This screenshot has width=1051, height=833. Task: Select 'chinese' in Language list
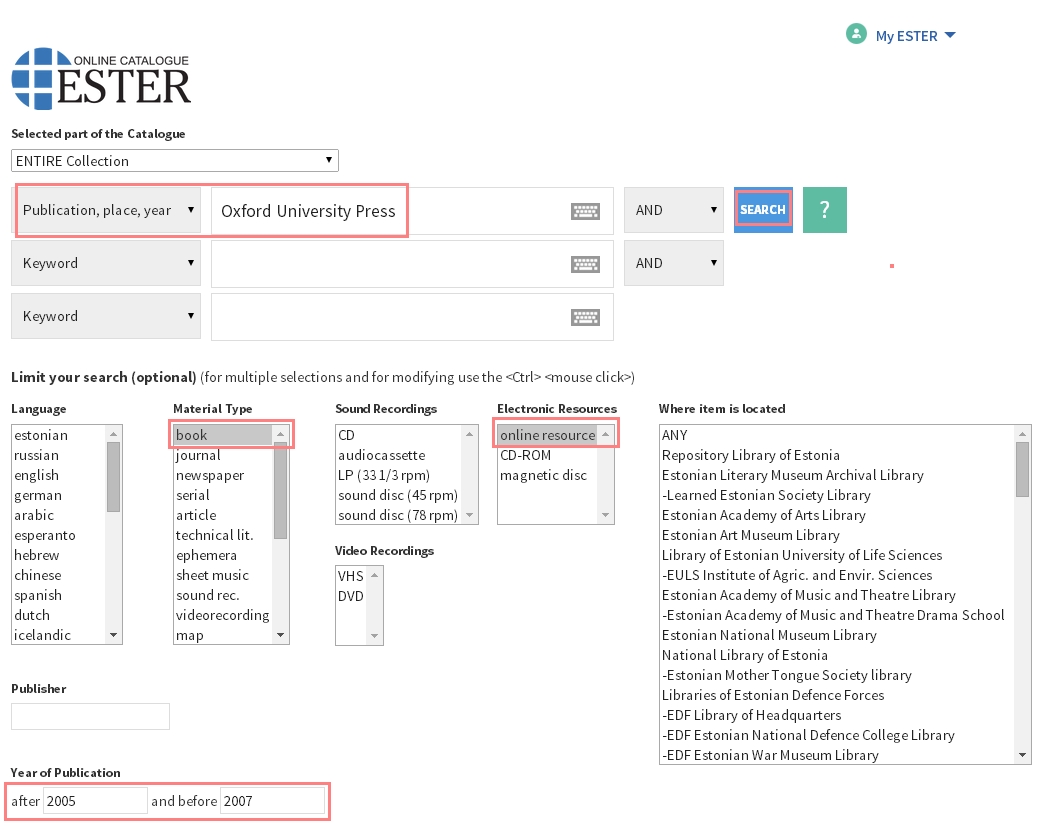tap(59, 576)
